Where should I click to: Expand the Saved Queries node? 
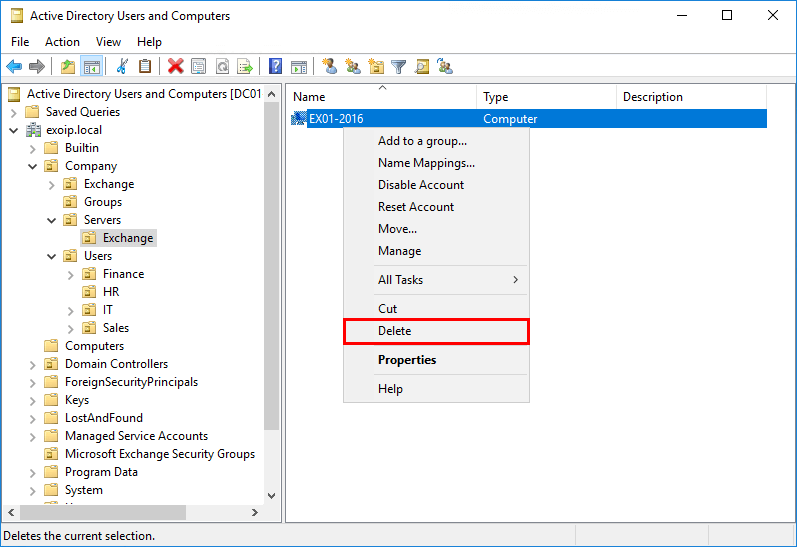pyautogui.click(x=14, y=112)
